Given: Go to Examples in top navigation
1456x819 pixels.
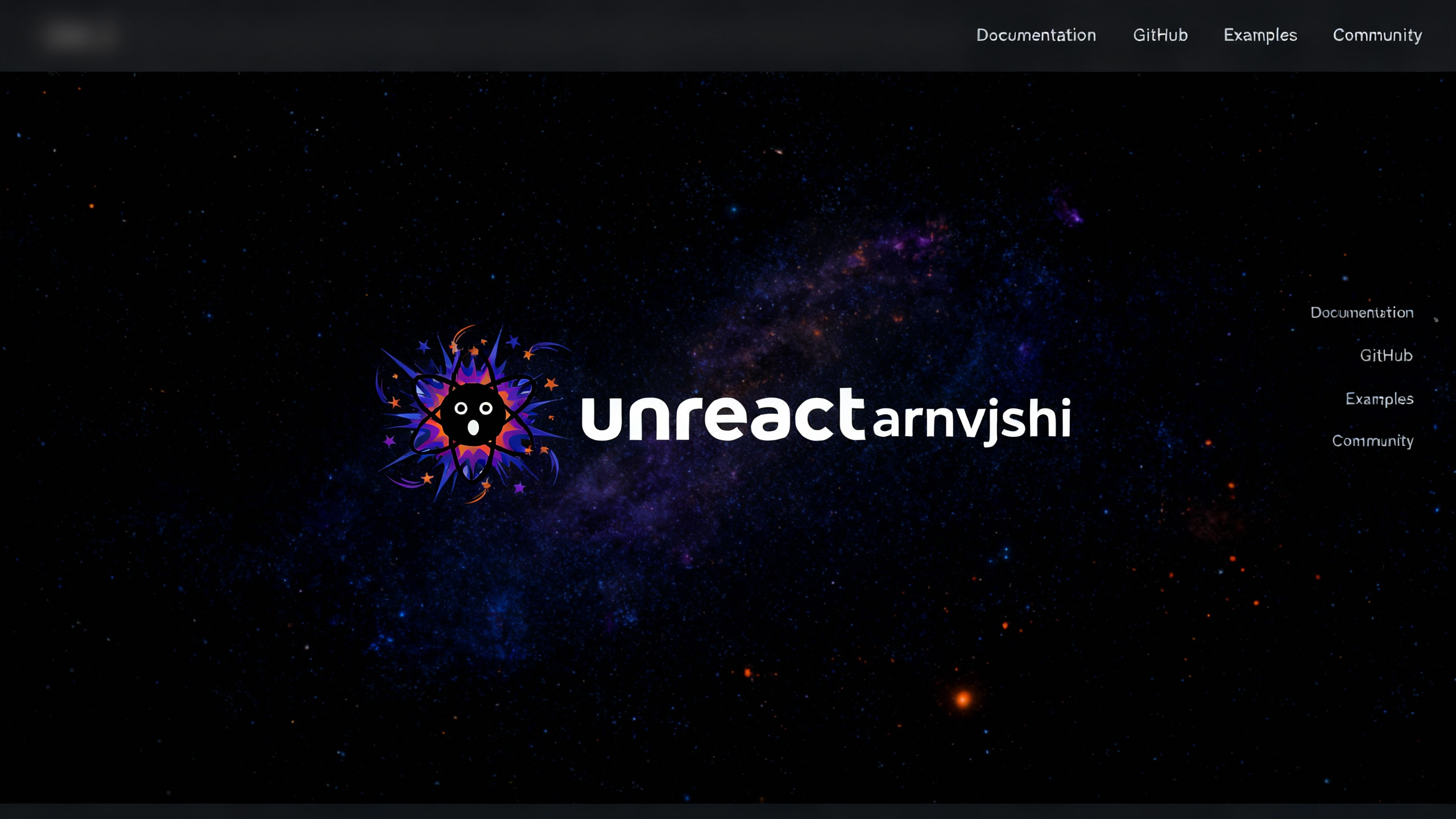Looking at the screenshot, I should tap(1260, 35).
